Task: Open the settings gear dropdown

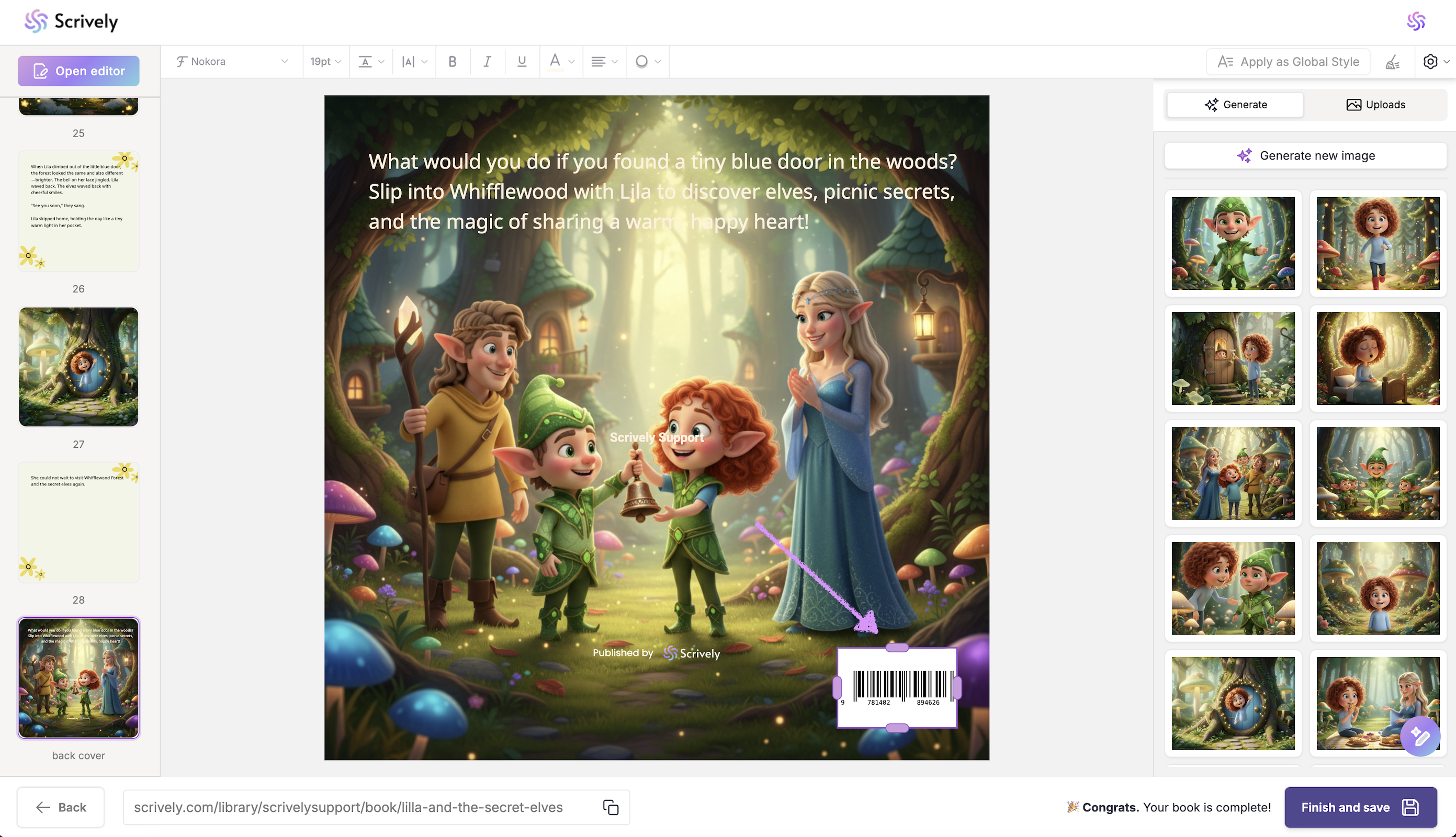Action: 1435,62
